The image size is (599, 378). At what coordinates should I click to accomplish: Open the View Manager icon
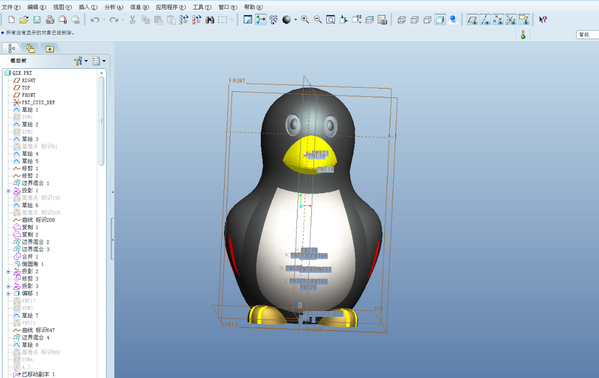(x=382, y=19)
